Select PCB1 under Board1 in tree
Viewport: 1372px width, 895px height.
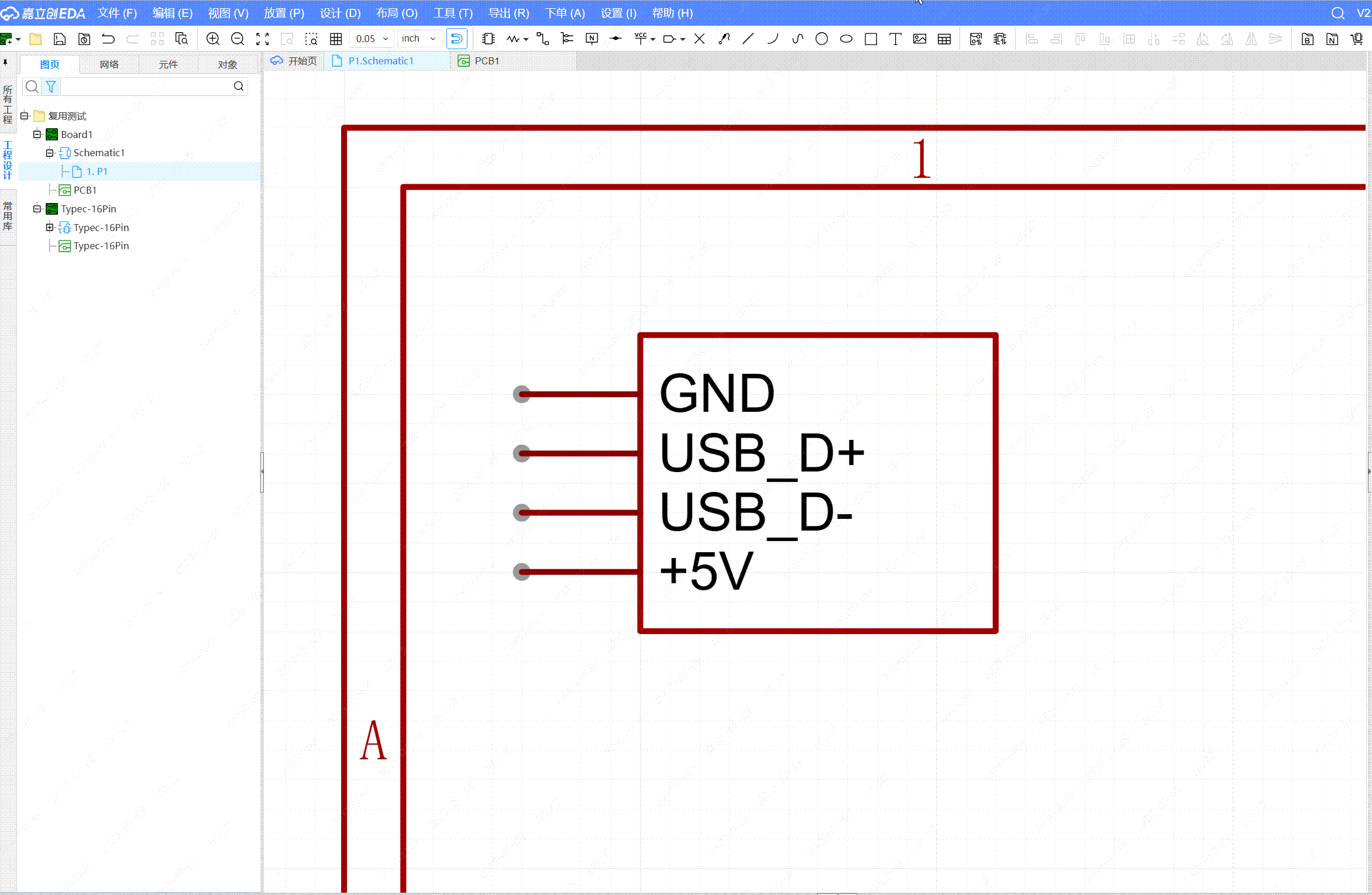85,190
